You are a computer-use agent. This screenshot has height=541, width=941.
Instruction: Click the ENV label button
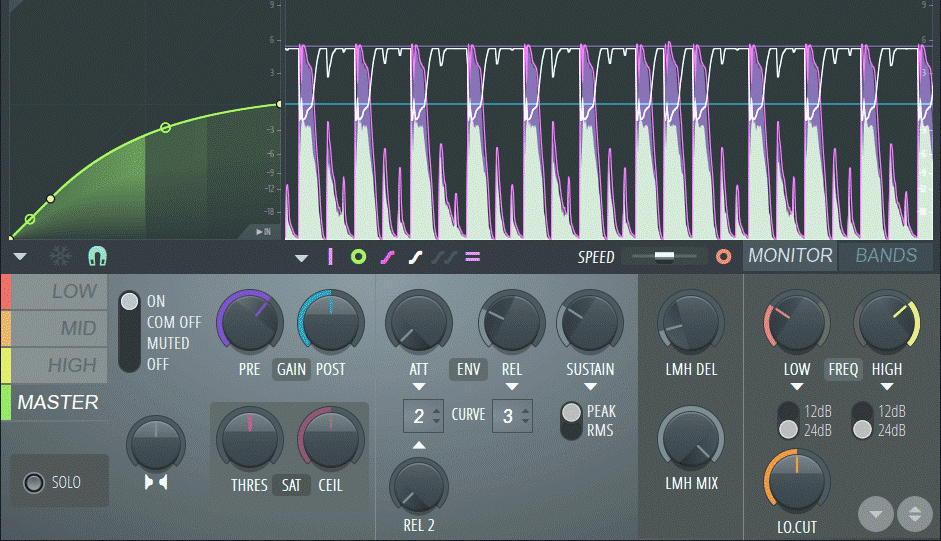[x=468, y=369]
